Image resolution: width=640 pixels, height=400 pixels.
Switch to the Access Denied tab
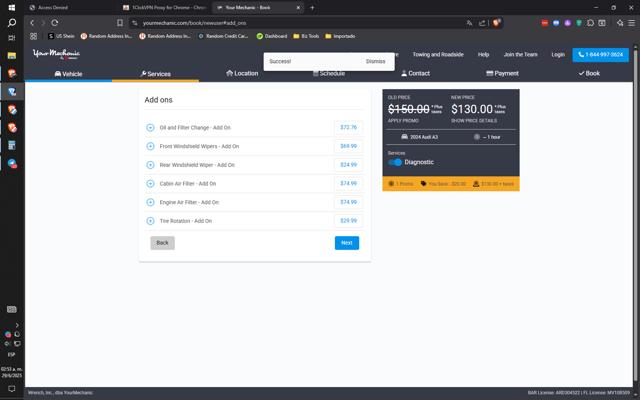click(69, 7)
